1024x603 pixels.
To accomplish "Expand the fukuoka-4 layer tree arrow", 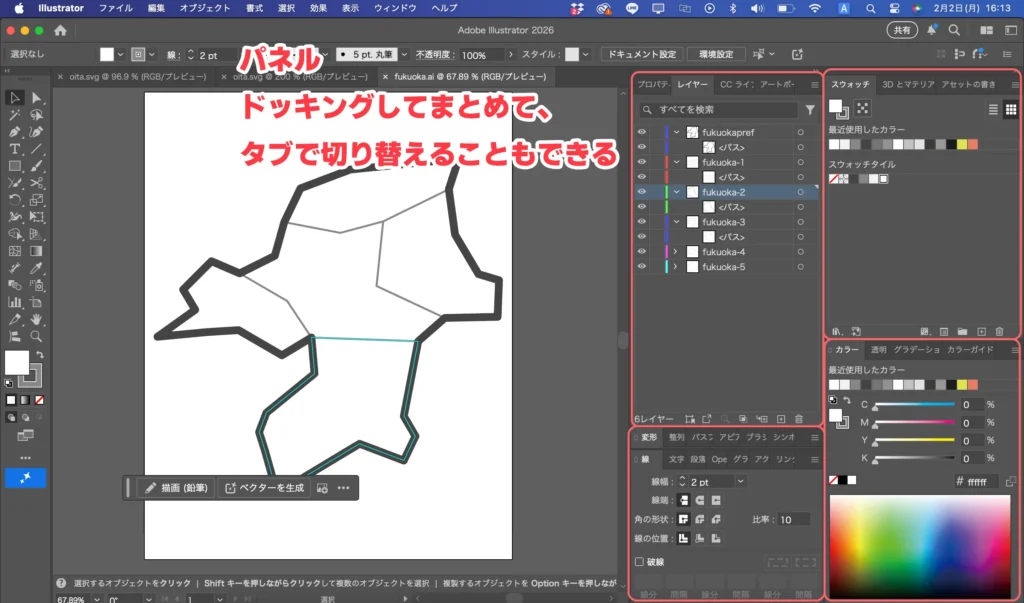I will pos(674,252).
